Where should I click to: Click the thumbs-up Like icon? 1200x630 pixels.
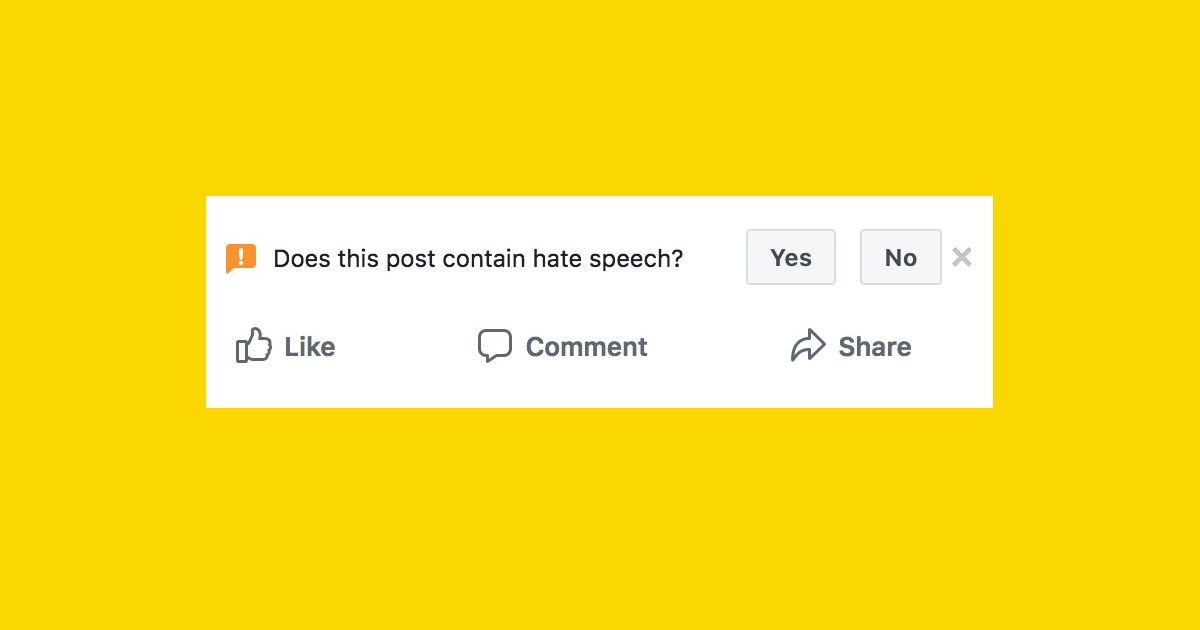(254, 346)
